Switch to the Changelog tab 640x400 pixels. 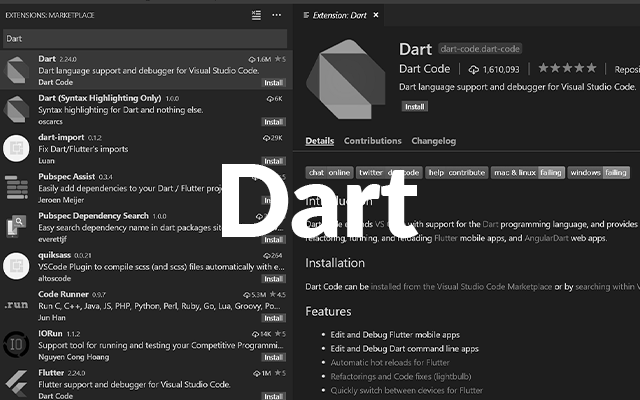point(433,141)
